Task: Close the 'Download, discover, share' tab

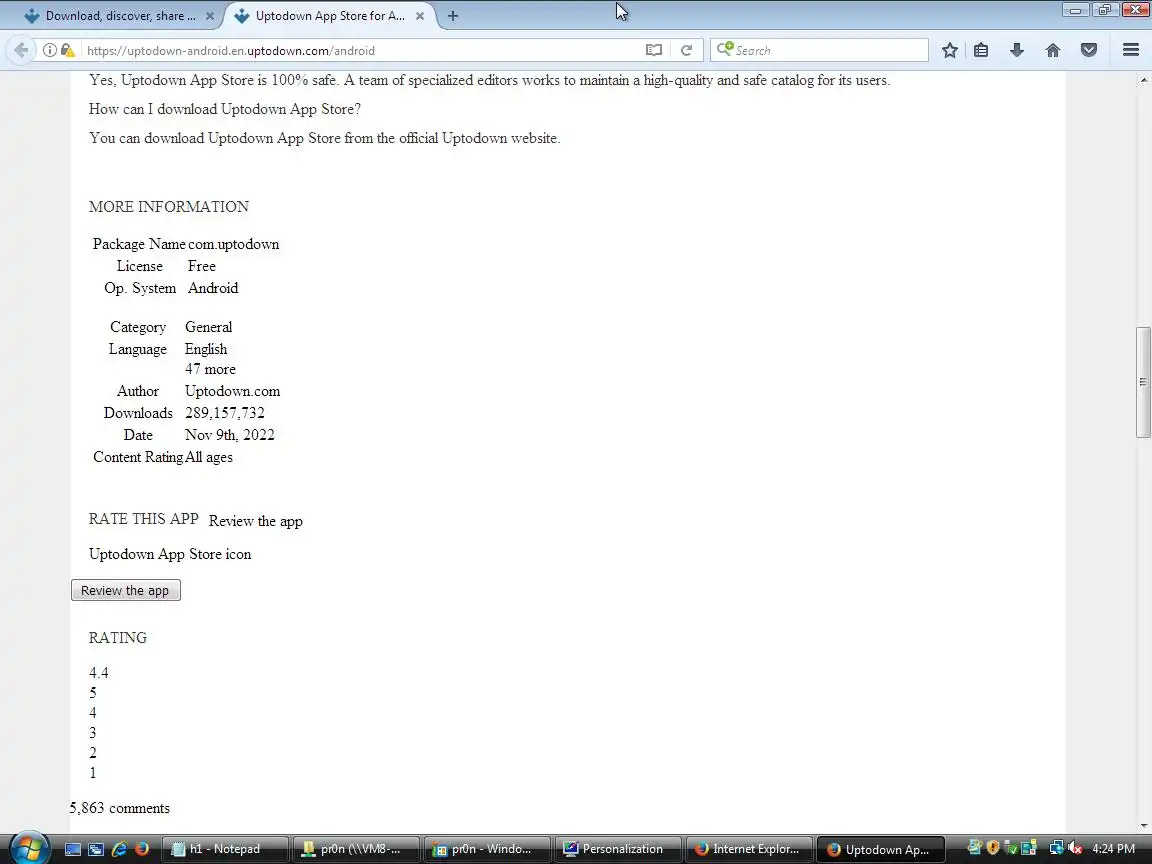Action: pyautogui.click(x=209, y=15)
